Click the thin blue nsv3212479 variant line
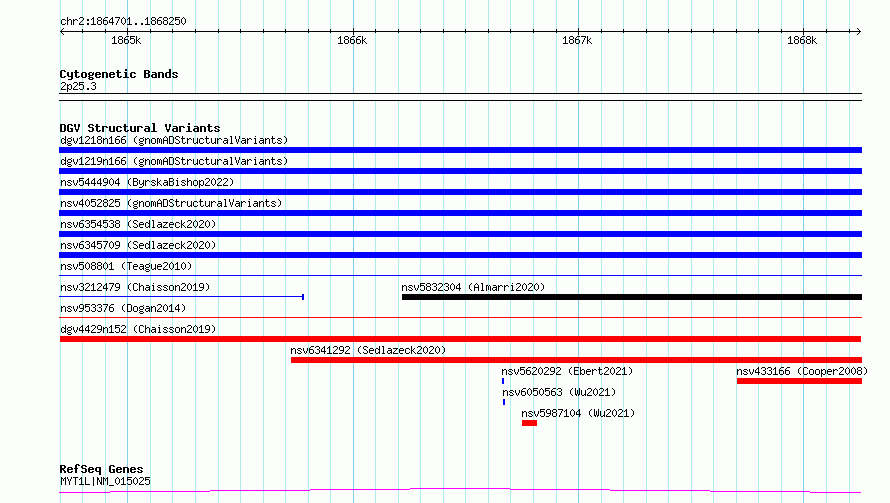This screenshot has width=890, height=503. pyautogui.click(x=182, y=297)
